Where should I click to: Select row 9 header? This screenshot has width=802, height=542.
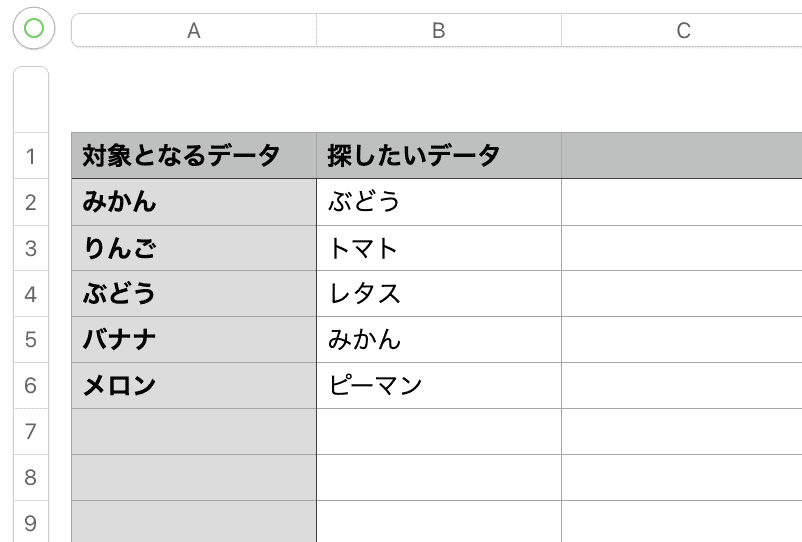pyautogui.click(x=31, y=522)
